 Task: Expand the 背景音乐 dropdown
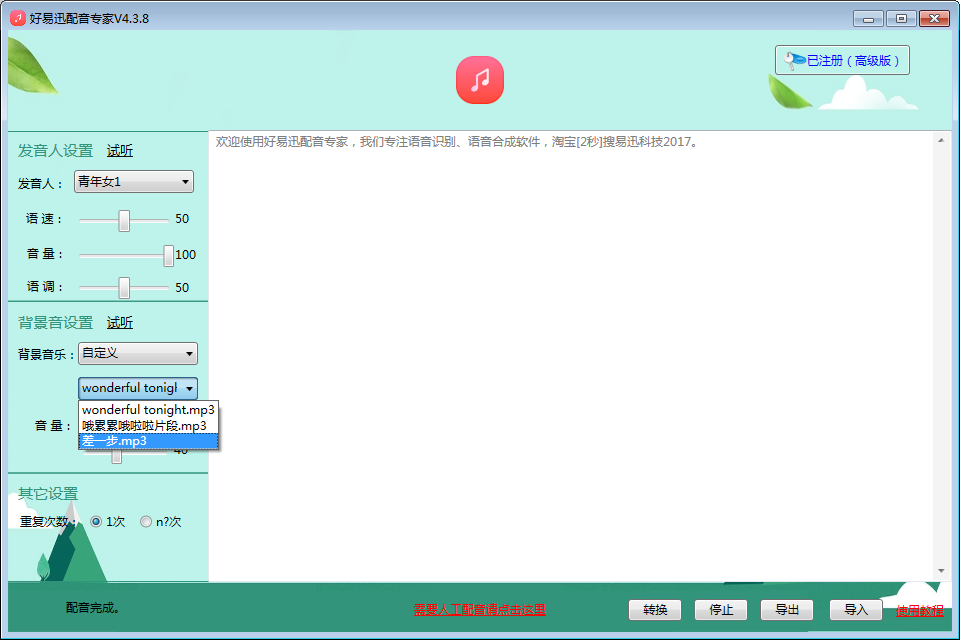pos(138,353)
